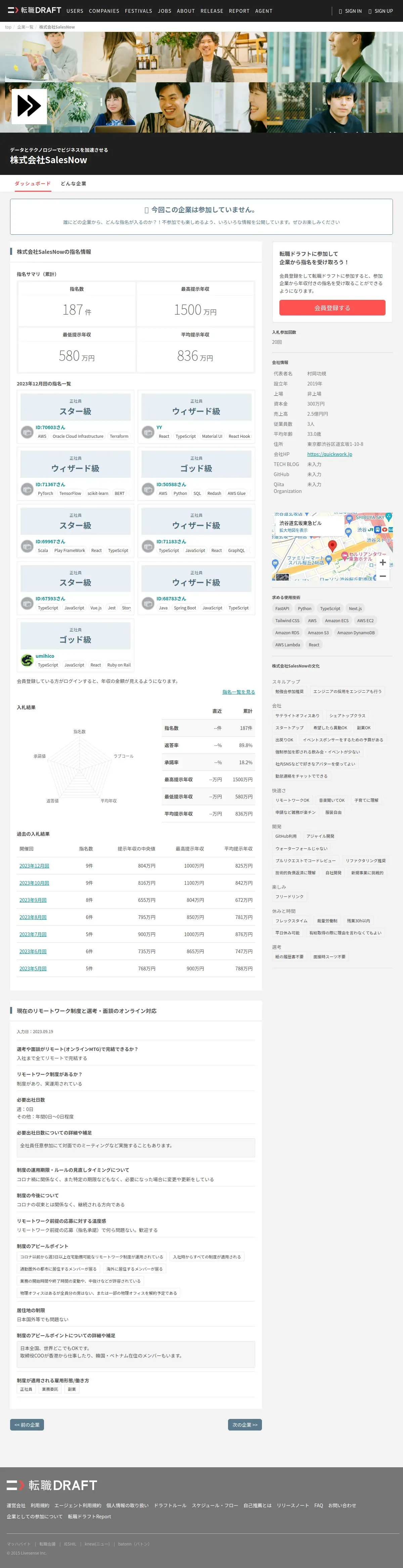The image size is (403, 1568).
Task: Click the 次の企業 >> button
Action: 245,1424
